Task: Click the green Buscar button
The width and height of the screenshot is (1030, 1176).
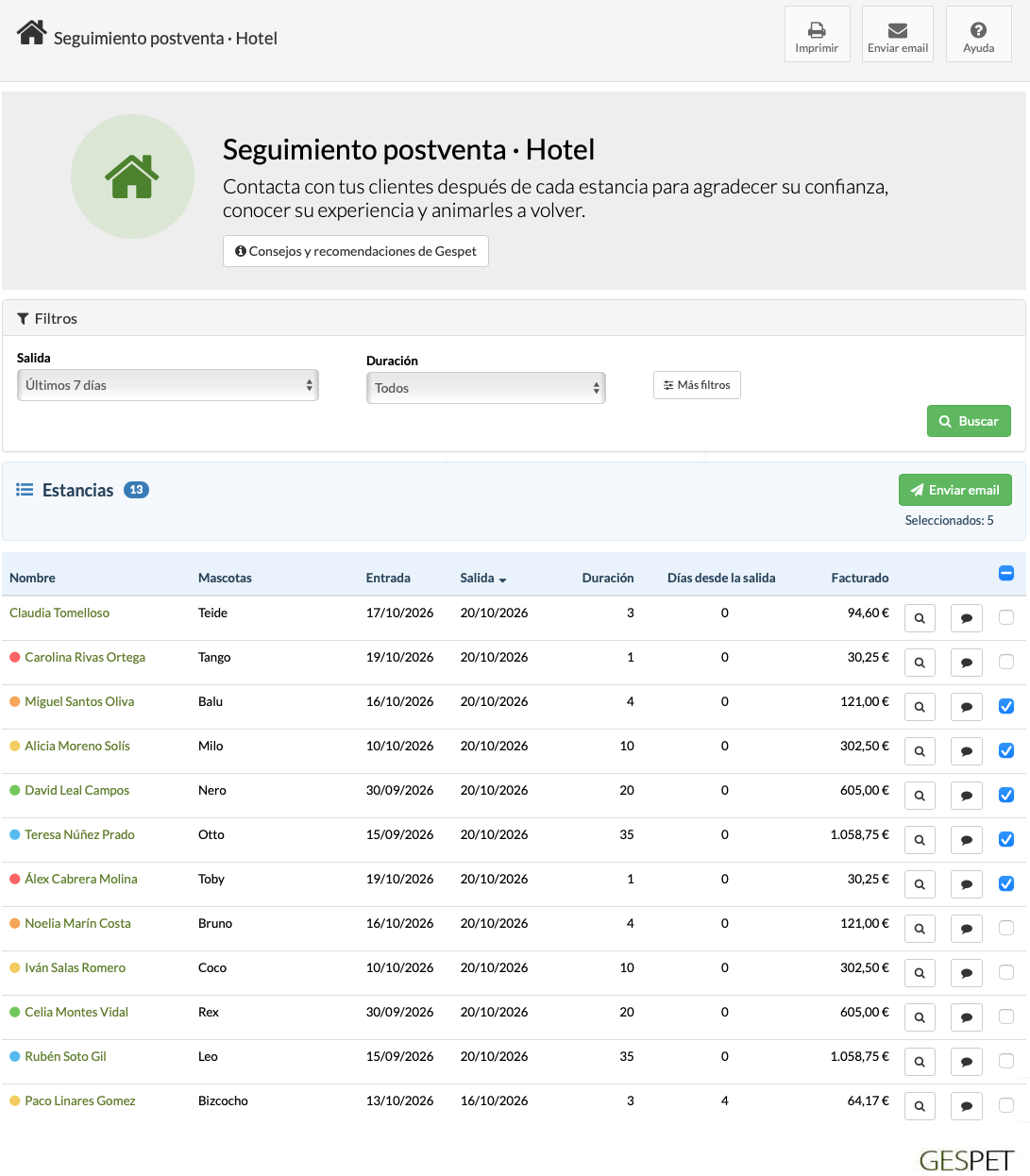Action: [x=969, y=421]
